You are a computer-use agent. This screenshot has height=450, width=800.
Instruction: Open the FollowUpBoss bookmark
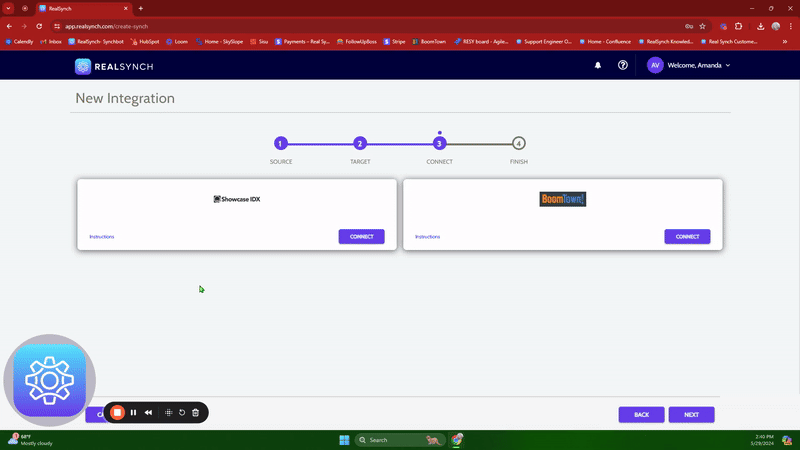(357, 42)
